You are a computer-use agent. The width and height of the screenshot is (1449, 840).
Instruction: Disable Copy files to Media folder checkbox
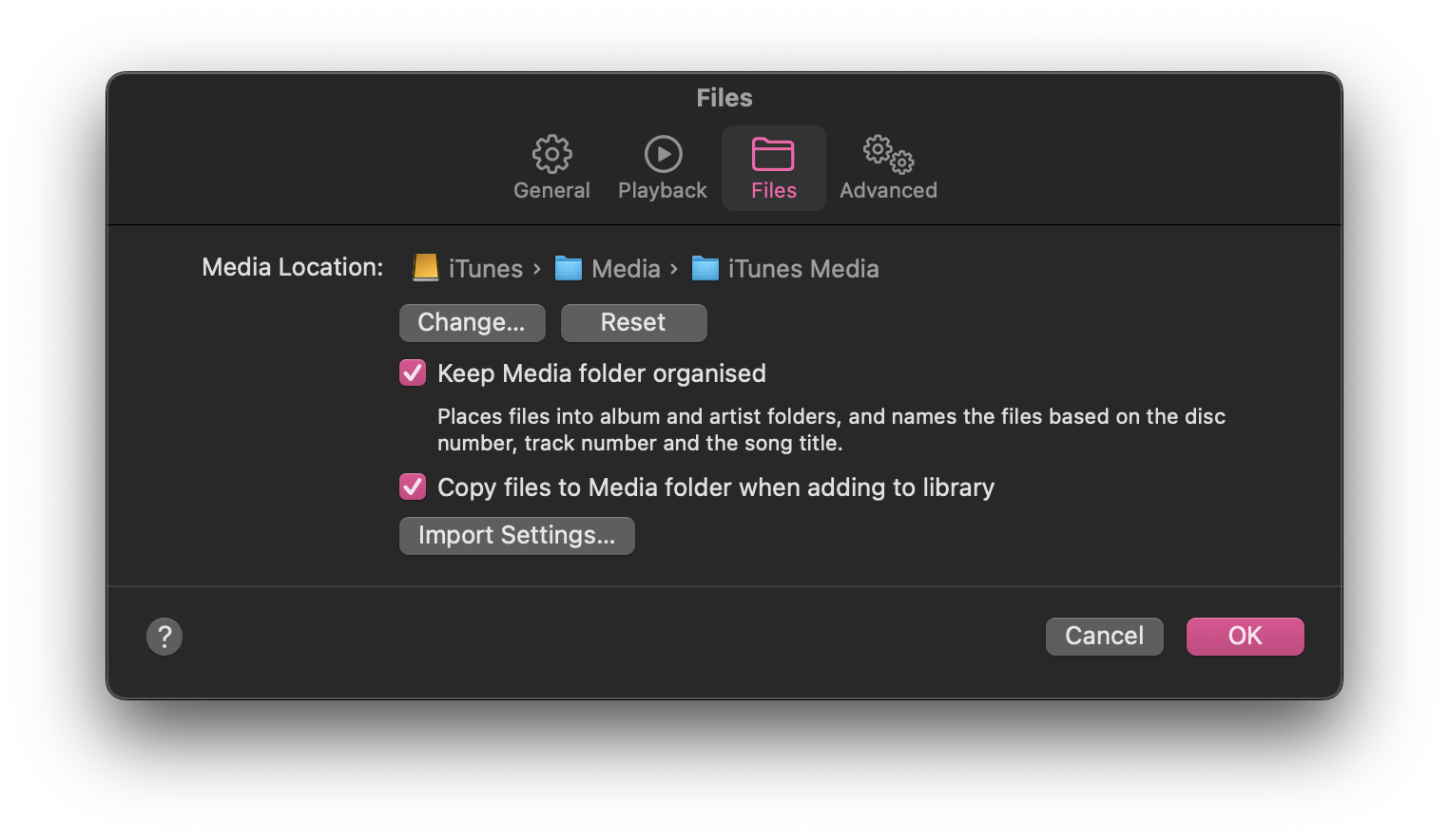(x=413, y=487)
